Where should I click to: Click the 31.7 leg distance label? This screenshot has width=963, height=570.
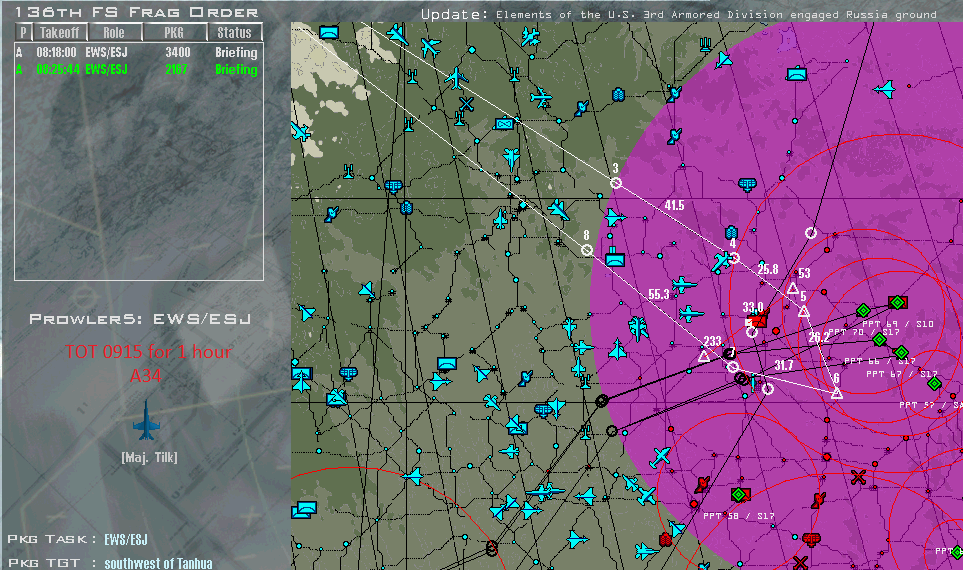click(x=783, y=365)
